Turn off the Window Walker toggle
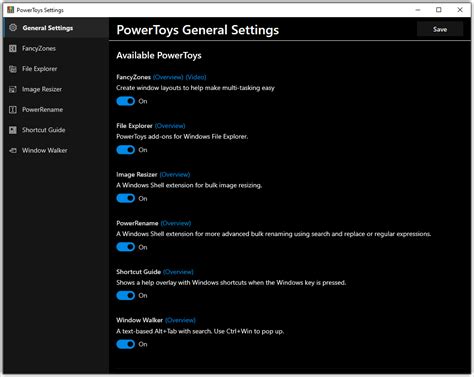 pyautogui.click(x=126, y=344)
